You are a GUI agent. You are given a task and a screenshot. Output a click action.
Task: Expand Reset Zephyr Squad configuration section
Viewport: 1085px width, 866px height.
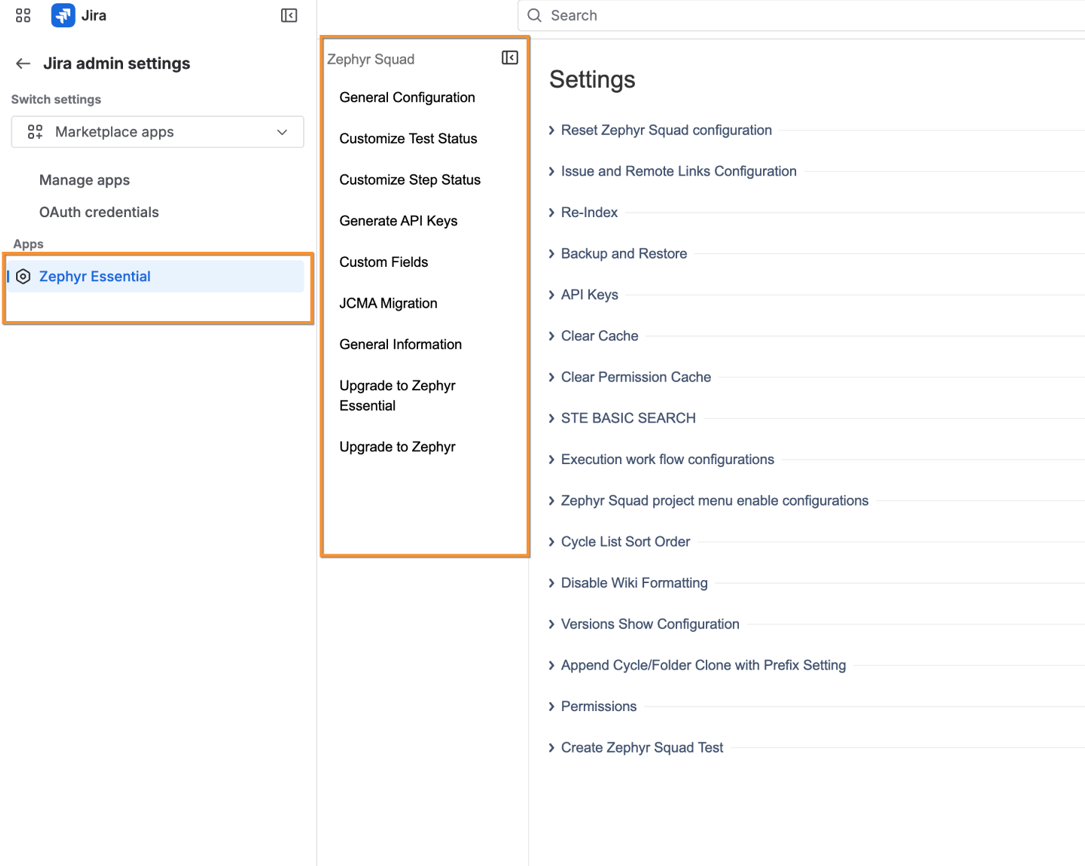pos(666,130)
